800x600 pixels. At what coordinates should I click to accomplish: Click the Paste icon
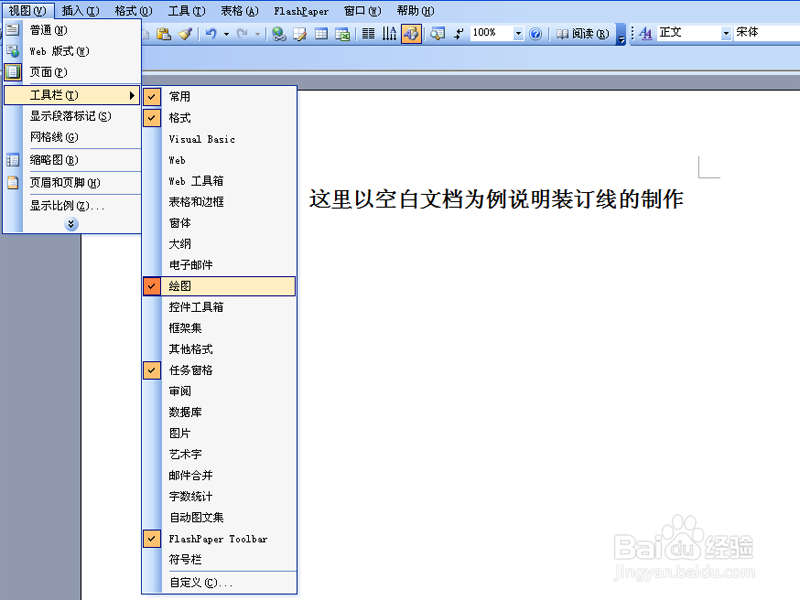point(161,32)
